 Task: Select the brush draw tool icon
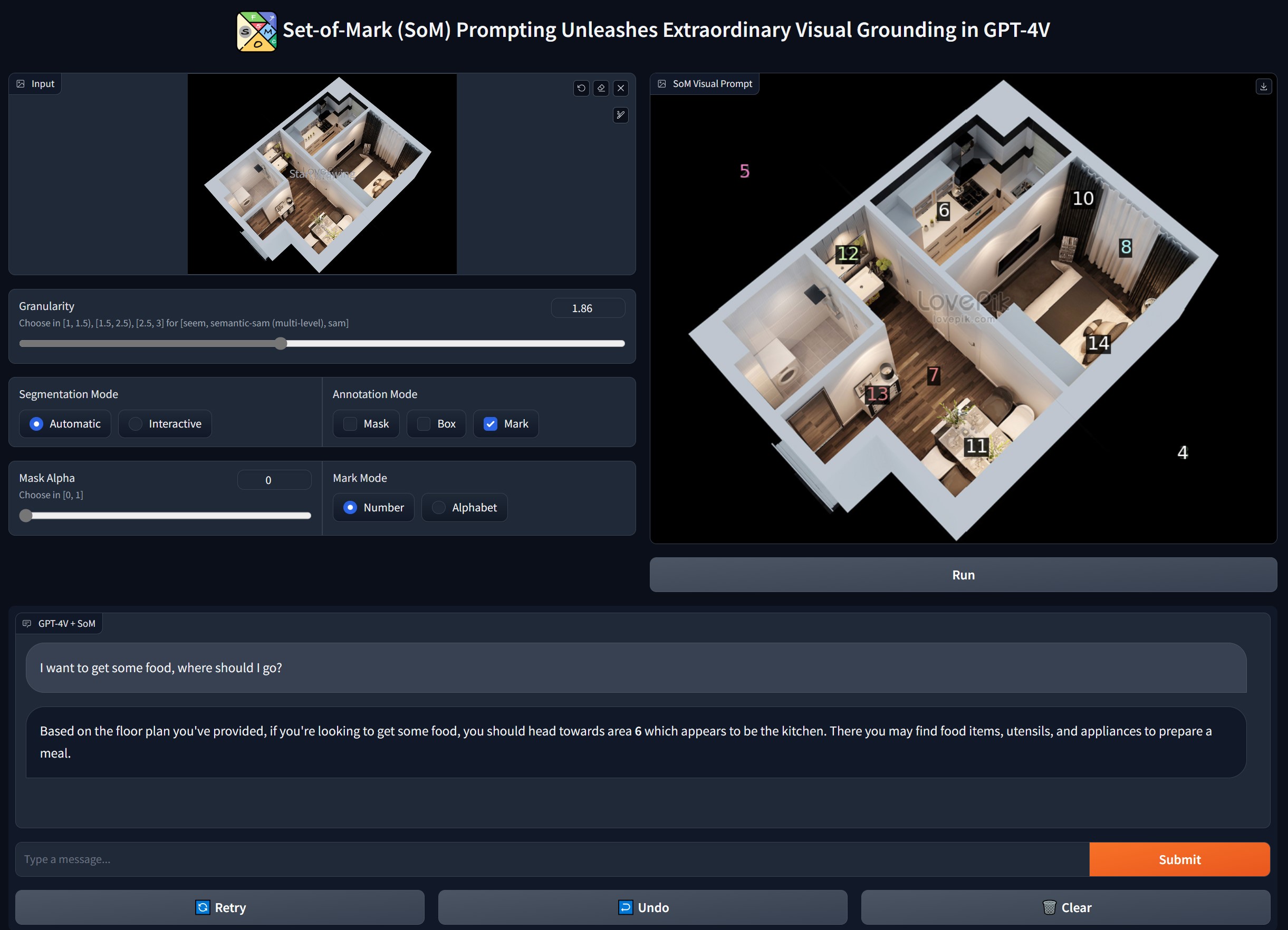point(621,115)
